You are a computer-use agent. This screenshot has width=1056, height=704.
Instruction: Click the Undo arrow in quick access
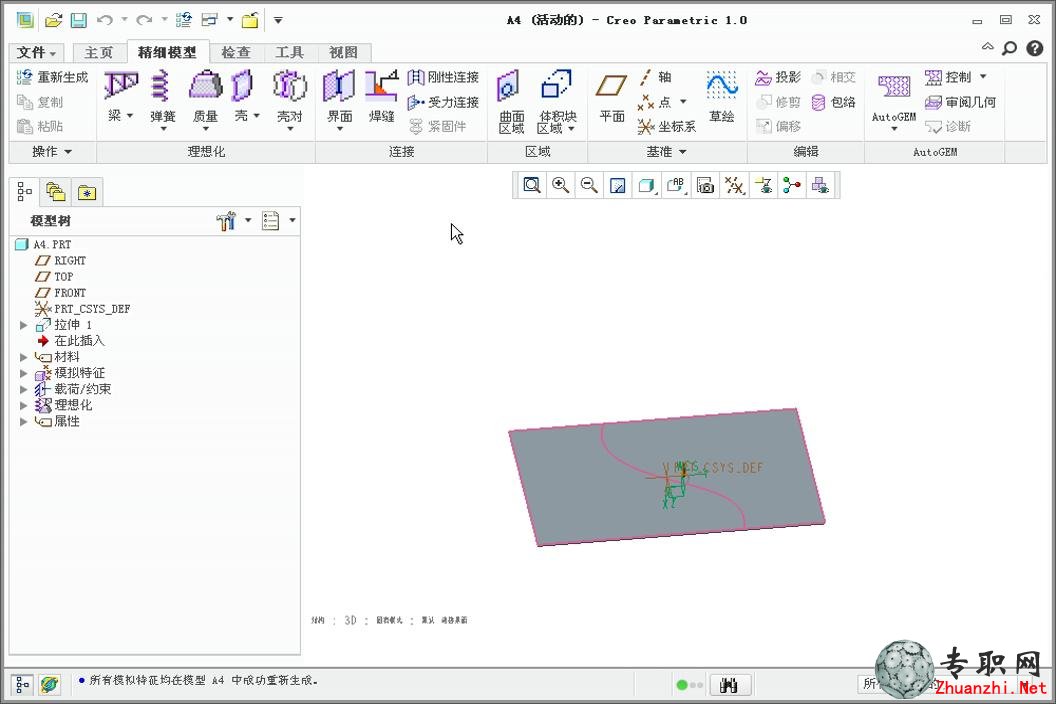[x=104, y=20]
